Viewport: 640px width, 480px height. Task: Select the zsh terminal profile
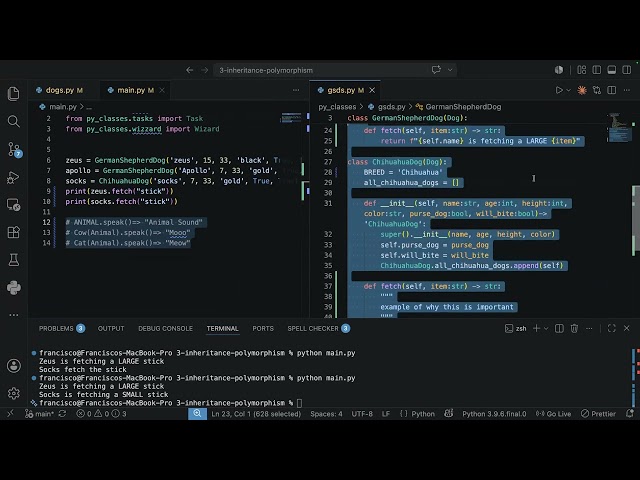(516, 329)
